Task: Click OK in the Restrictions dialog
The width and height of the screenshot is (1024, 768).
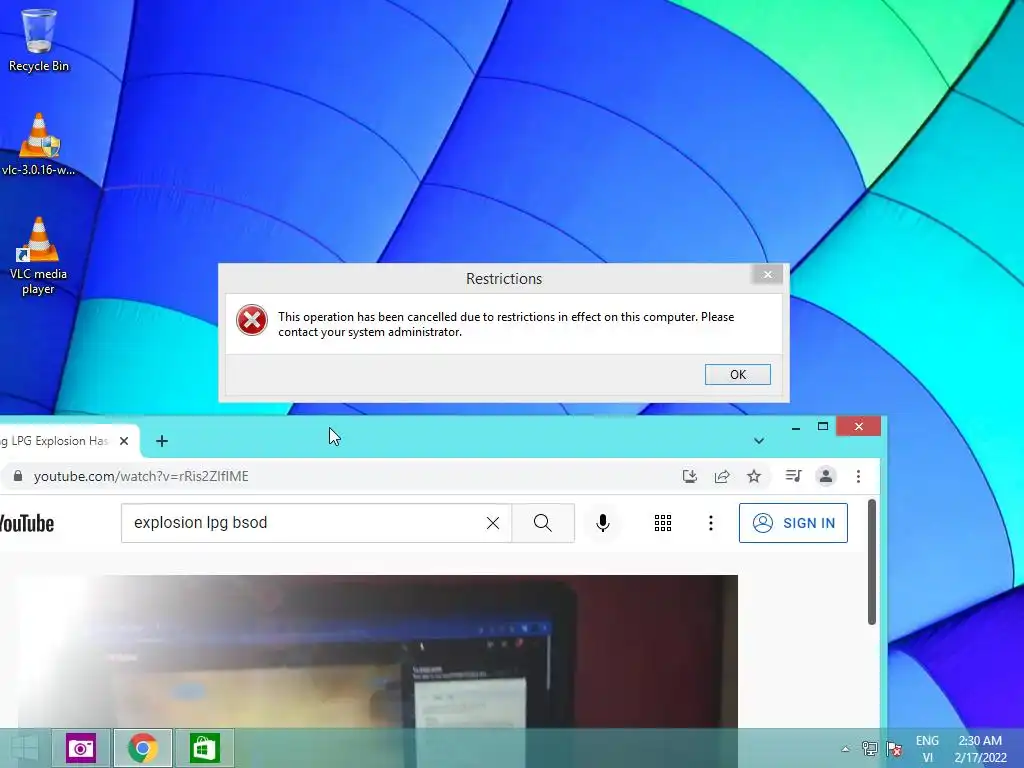Action: (x=737, y=374)
